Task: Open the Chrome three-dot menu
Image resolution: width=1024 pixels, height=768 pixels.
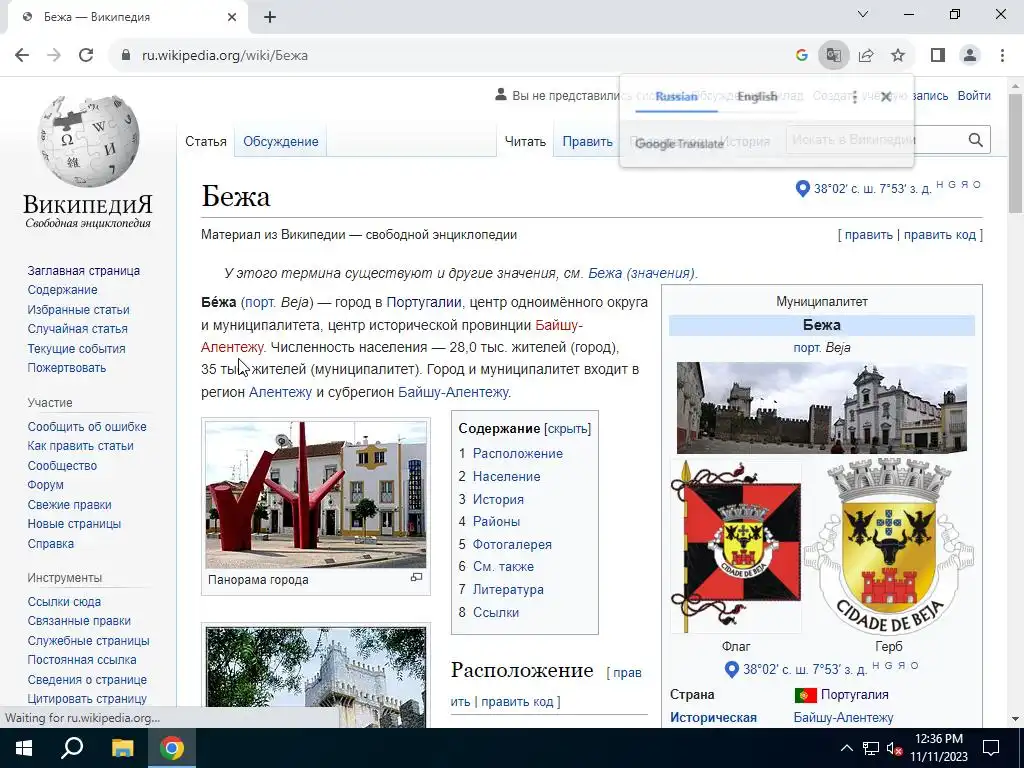Action: pos(1002,56)
